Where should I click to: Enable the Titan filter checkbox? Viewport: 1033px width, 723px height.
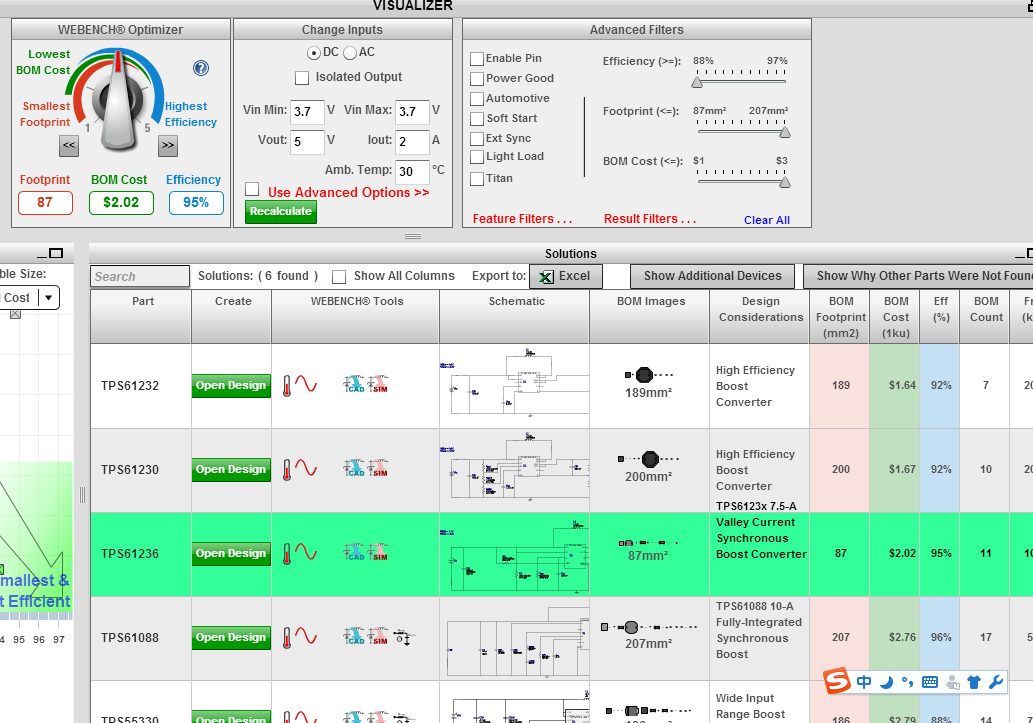477,179
